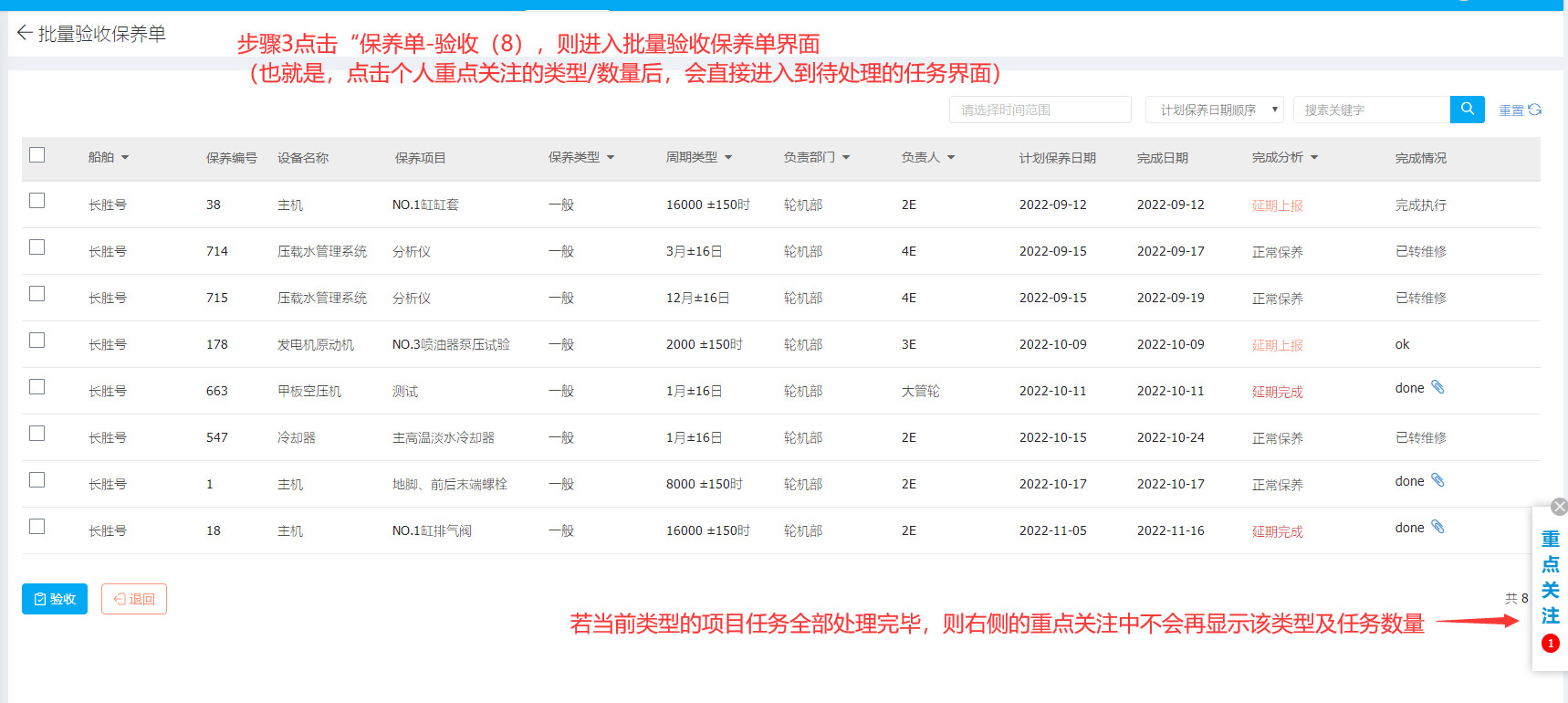Open the 船舶 column filter dropdown
The height and width of the screenshot is (703, 1568).
pyautogui.click(x=125, y=158)
